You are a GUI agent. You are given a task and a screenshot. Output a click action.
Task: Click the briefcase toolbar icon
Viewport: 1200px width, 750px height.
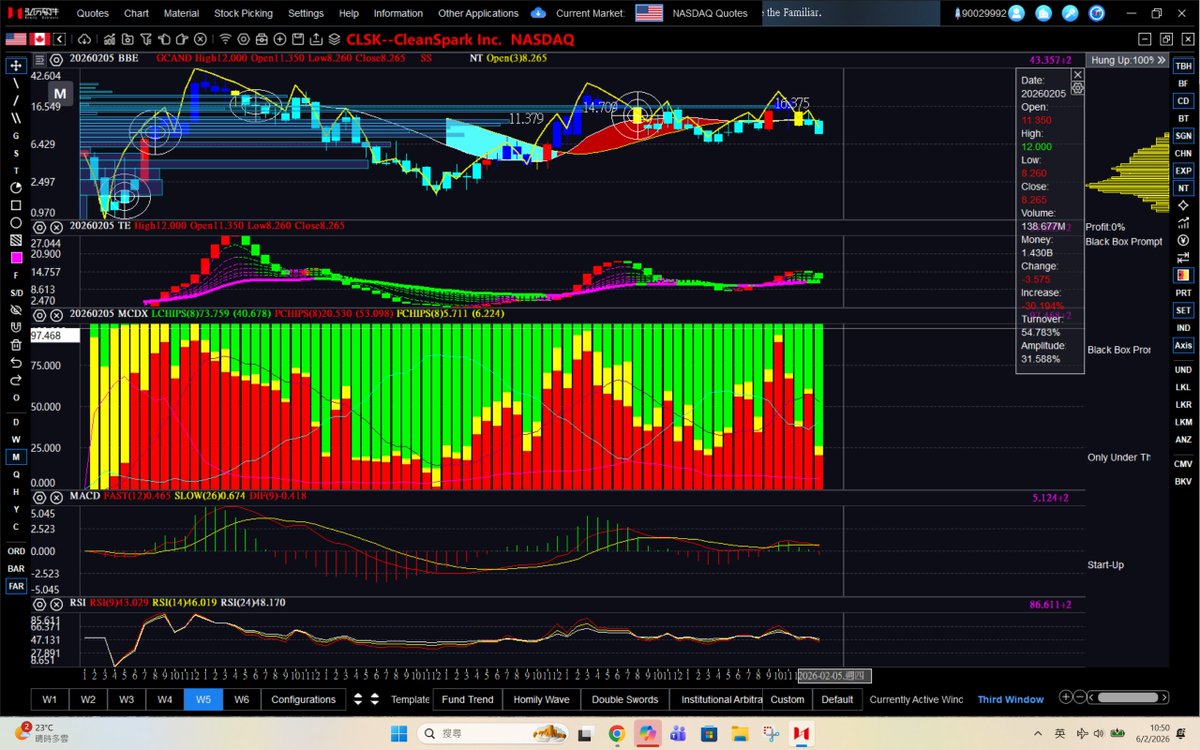(x=261, y=39)
